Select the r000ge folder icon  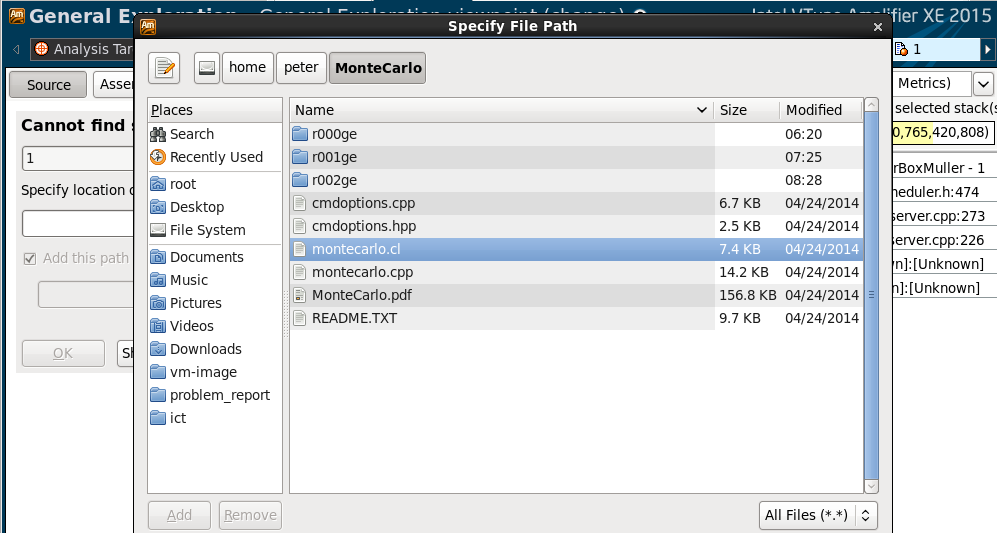coord(300,134)
